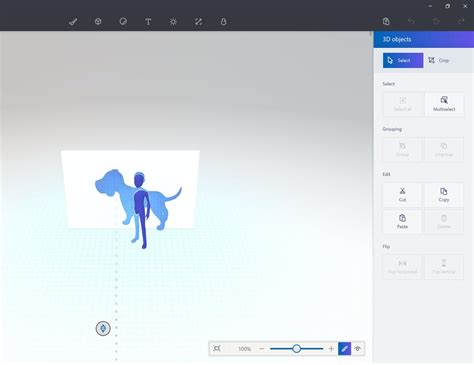This screenshot has height=365, width=474.
Task: Click the 100% zoom value field
Action: point(244,349)
